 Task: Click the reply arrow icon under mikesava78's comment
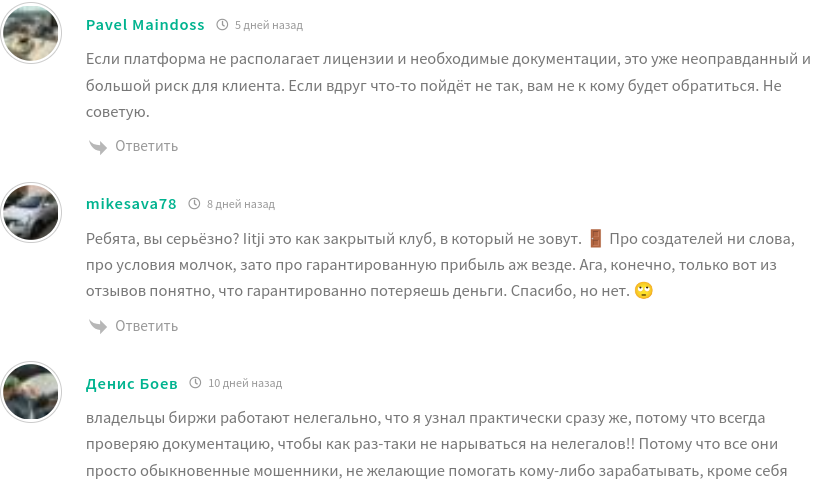98,326
